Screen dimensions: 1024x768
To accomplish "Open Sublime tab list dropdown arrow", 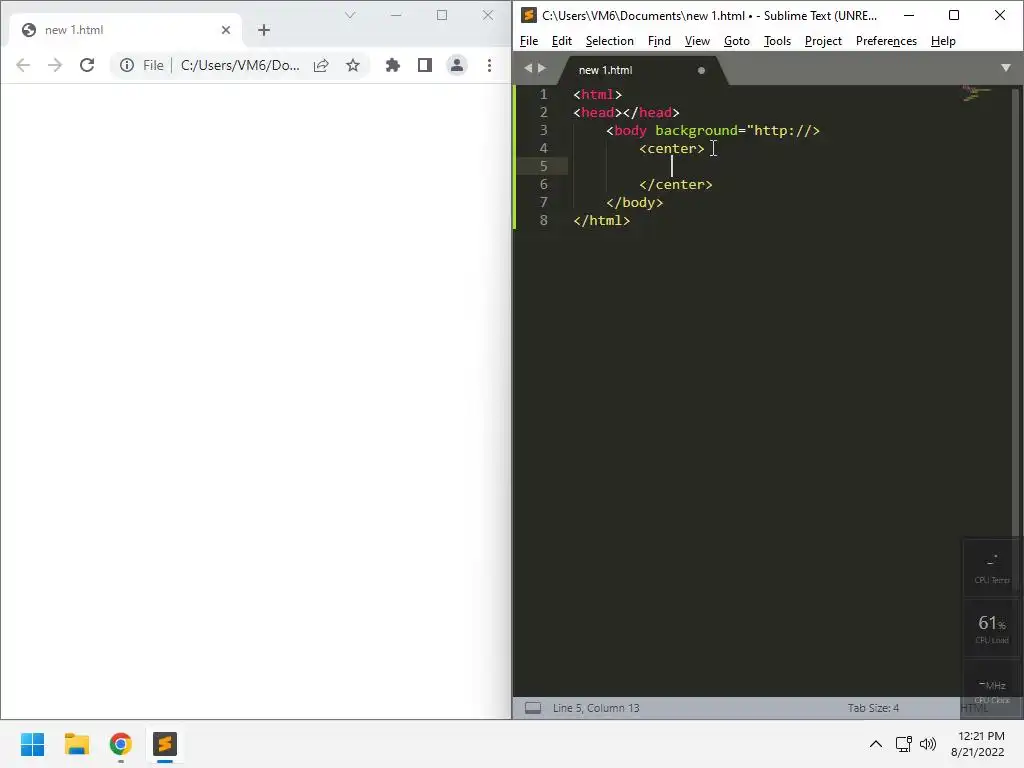I will click(x=1006, y=68).
